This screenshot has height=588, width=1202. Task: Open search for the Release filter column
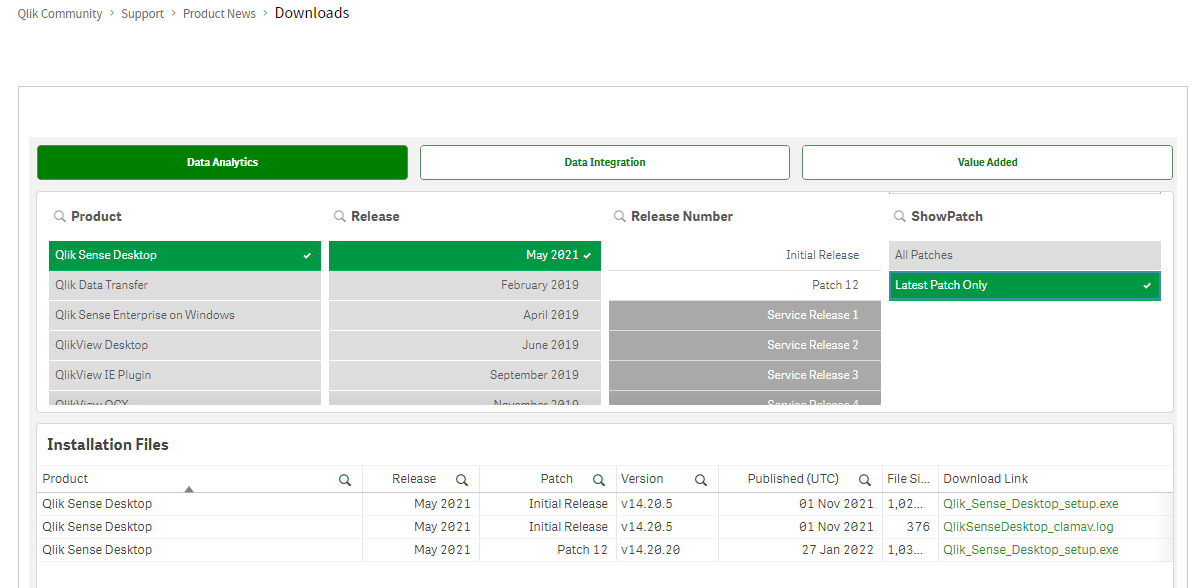tap(338, 216)
